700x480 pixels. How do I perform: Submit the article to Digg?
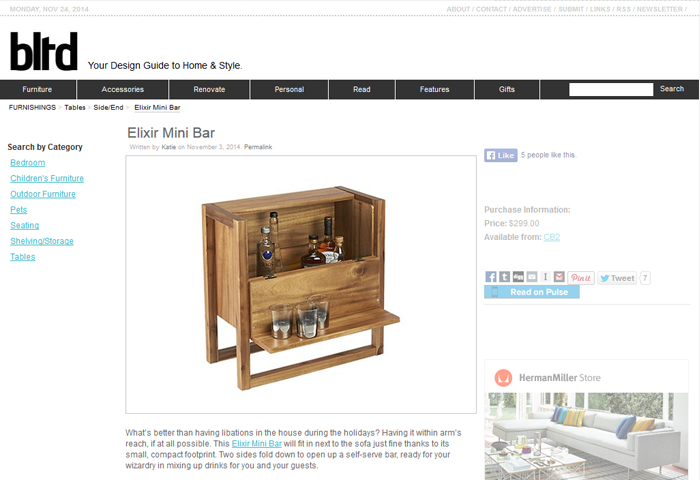click(x=518, y=277)
